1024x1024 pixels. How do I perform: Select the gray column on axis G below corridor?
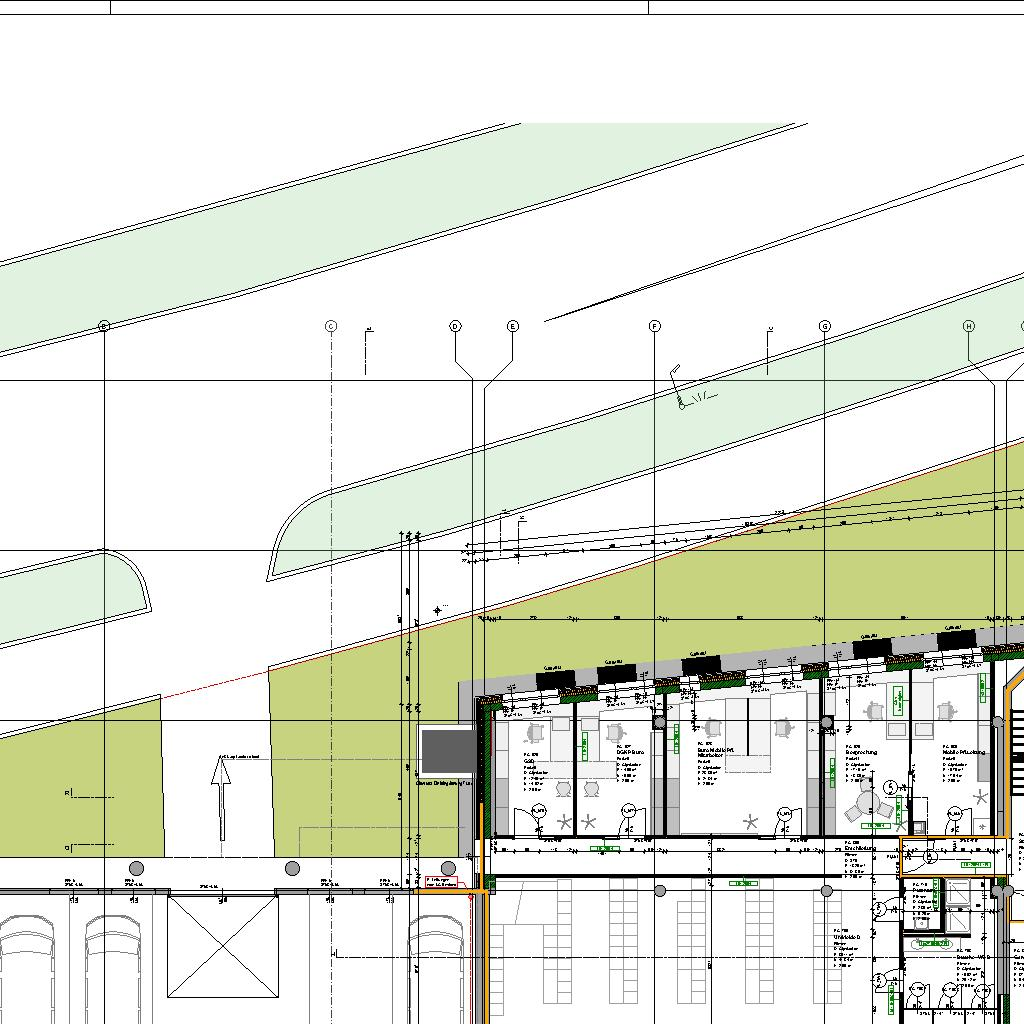tap(826, 890)
